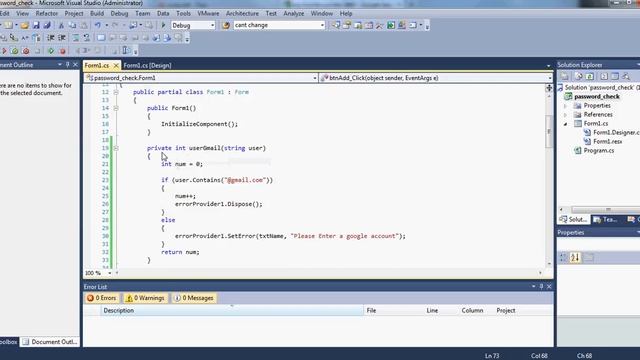Viewport: 640px width, 360px height.
Task: Open the Refactor menu
Action: pyautogui.click(x=47, y=13)
